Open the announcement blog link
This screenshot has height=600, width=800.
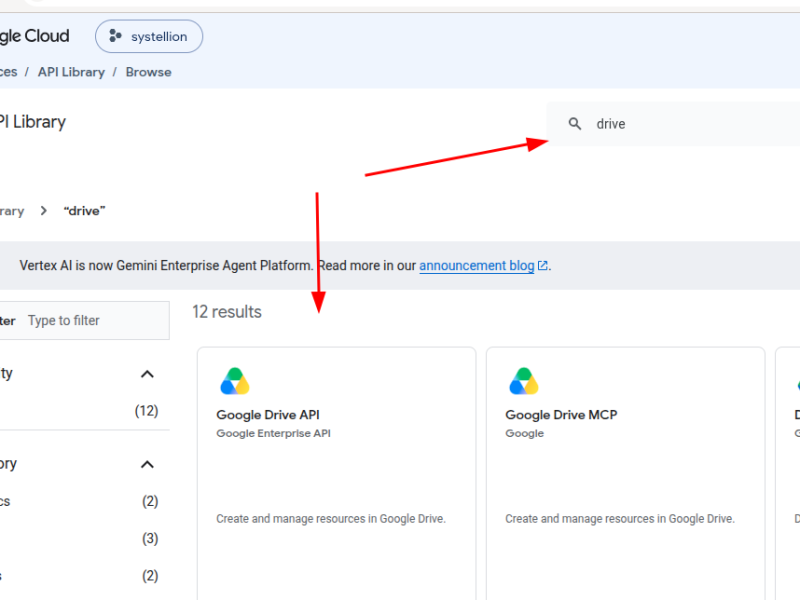(x=477, y=266)
